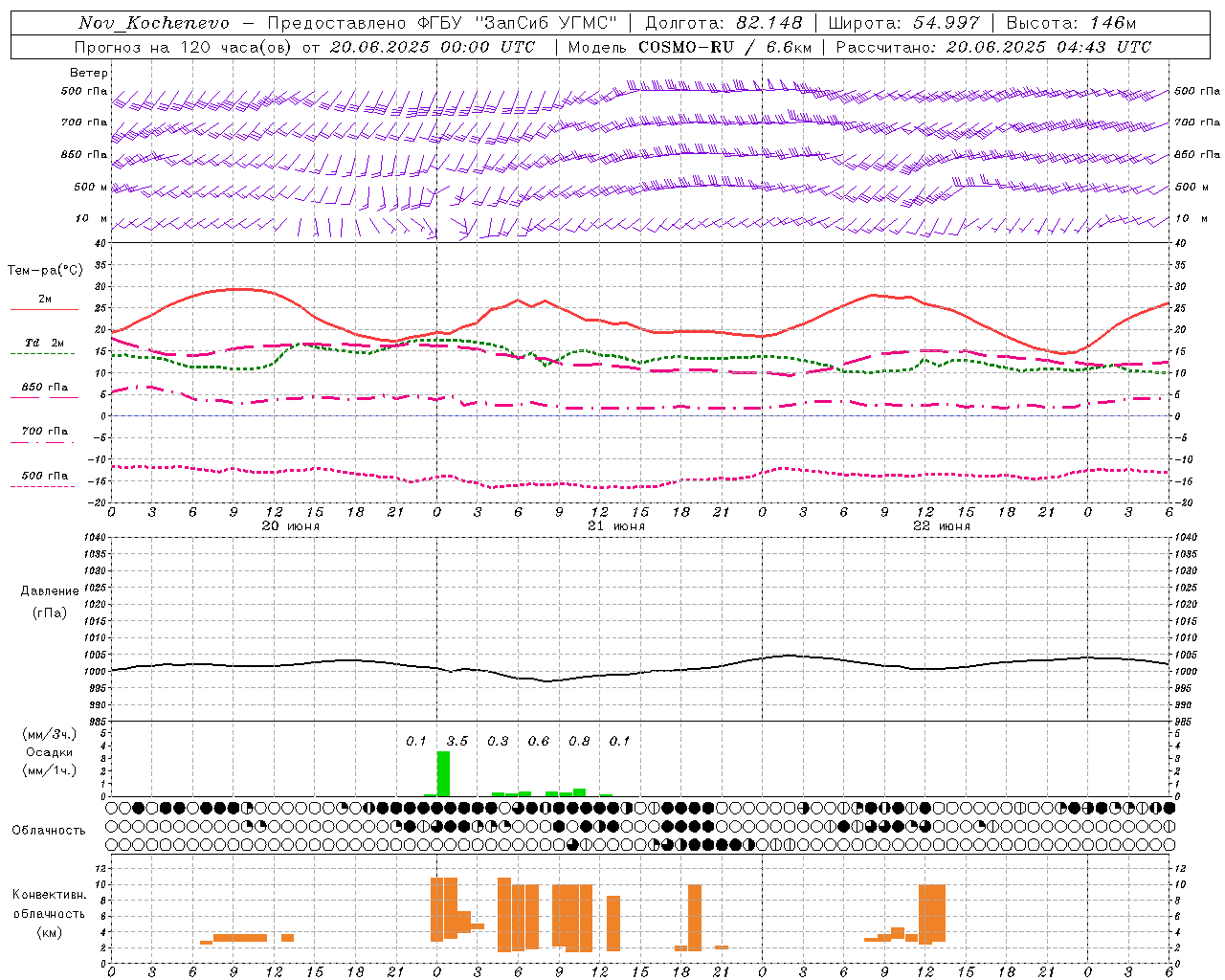Click the "Осадки" precipitation label
This screenshot has width=1225, height=980.
click(x=50, y=752)
